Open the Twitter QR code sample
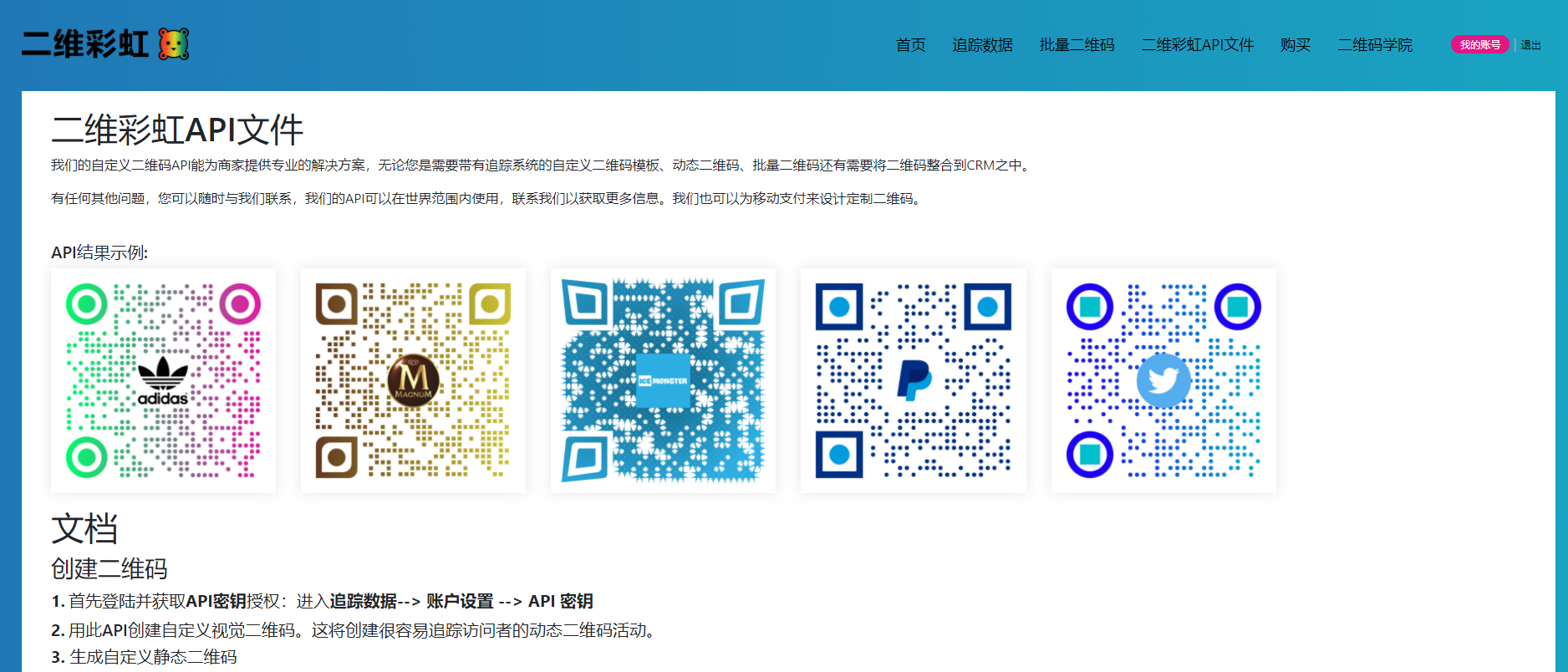The height and width of the screenshot is (672, 1568). (1163, 380)
